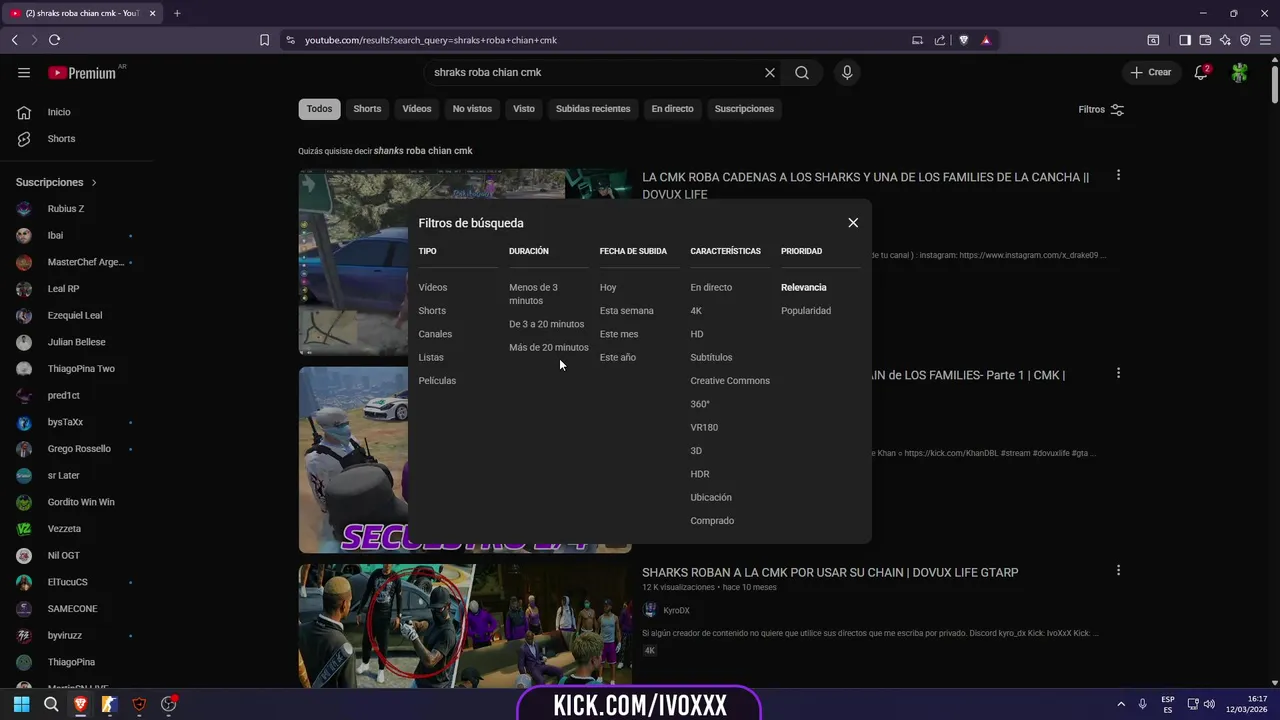Open options for first video result
Screen dimensions: 1280x720
tap(1118, 175)
